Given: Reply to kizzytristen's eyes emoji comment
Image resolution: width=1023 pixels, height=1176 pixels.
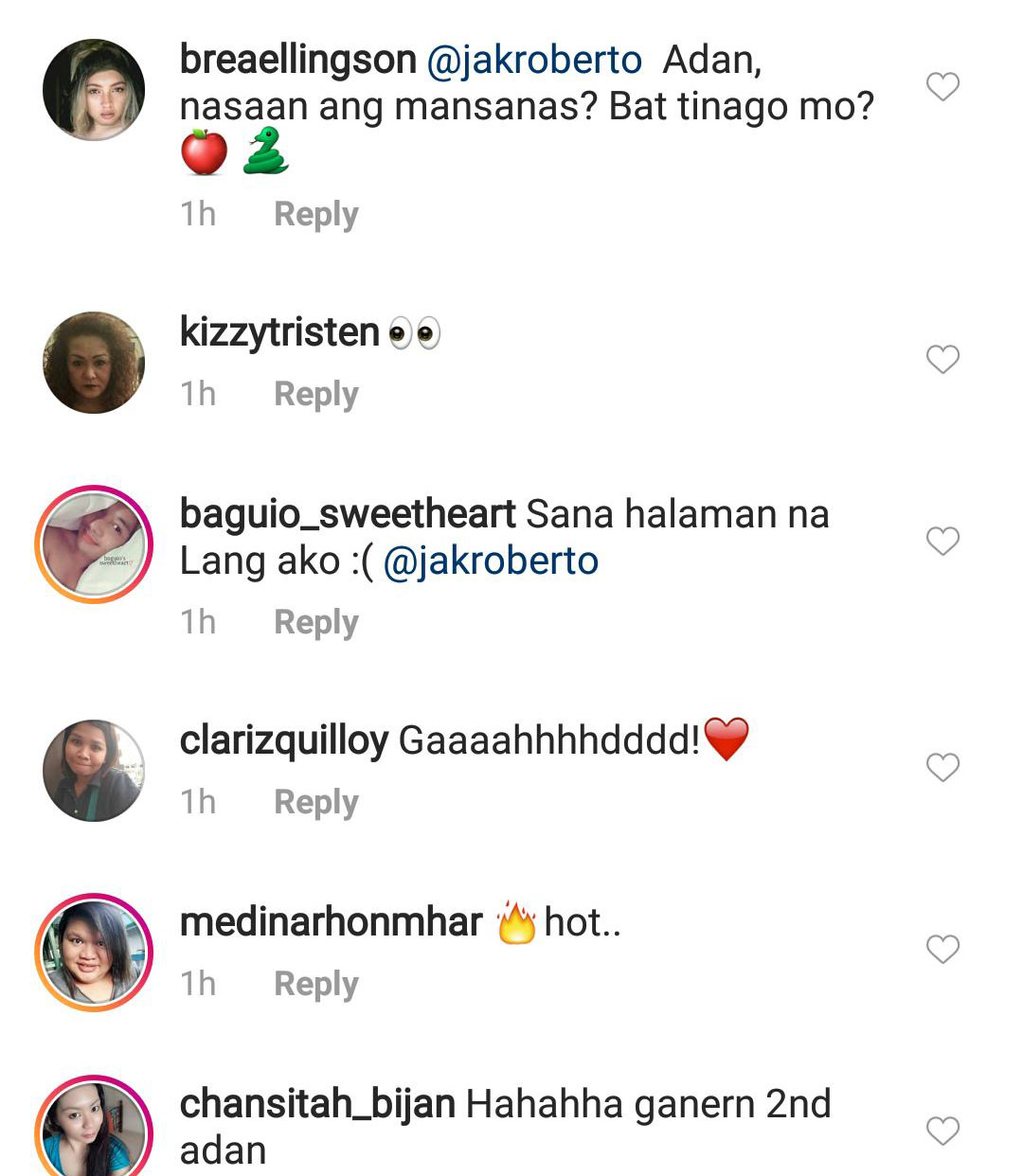Looking at the screenshot, I should coord(316,395).
